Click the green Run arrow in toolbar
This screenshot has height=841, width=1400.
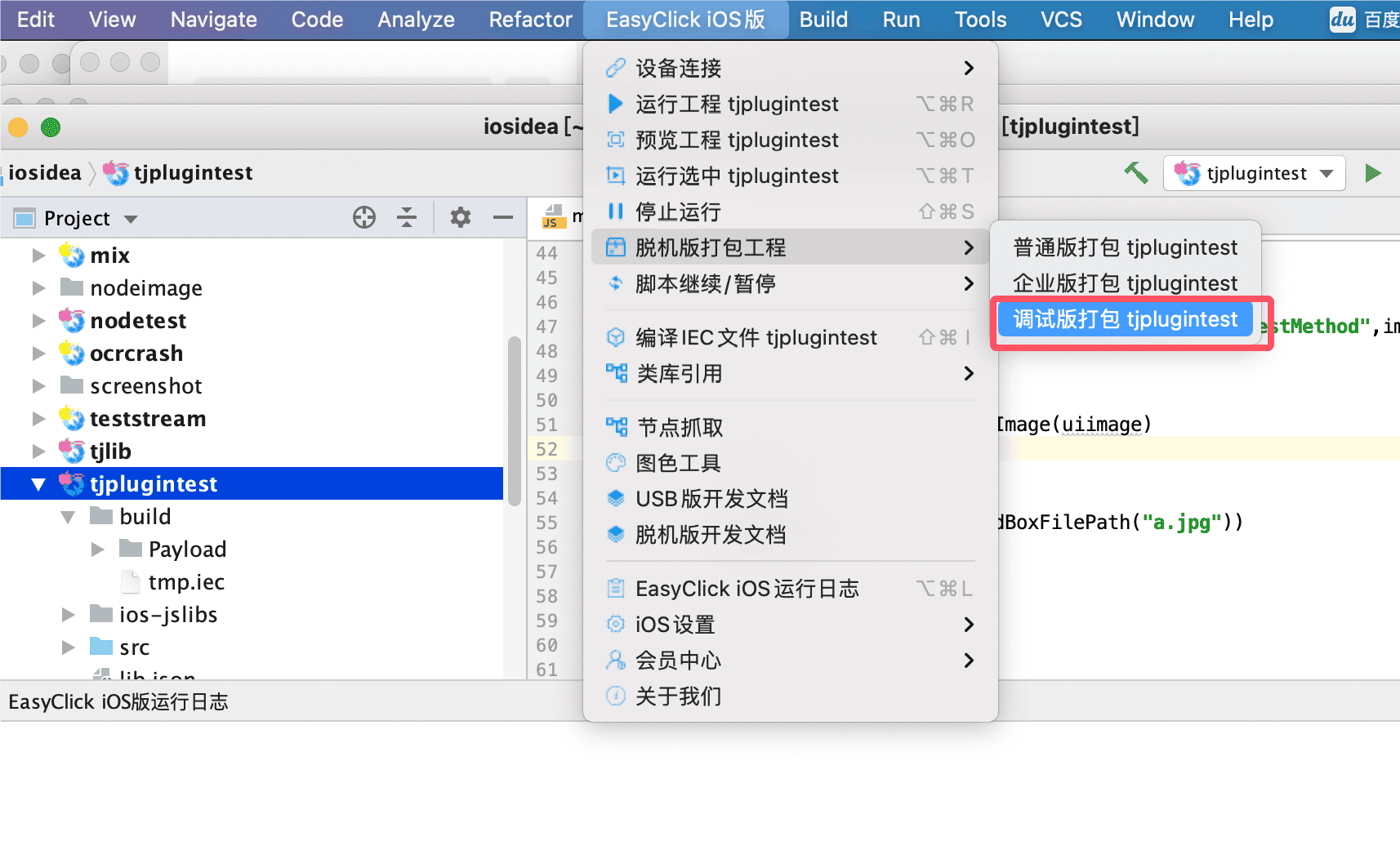point(1373,173)
